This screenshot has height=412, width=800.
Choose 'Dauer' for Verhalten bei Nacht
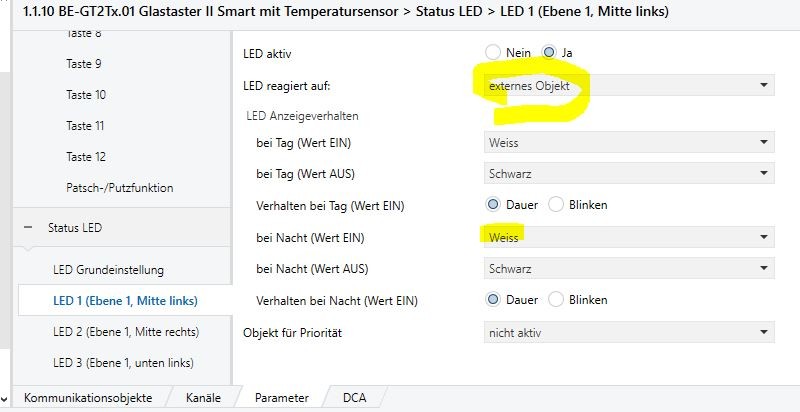(493, 300)
